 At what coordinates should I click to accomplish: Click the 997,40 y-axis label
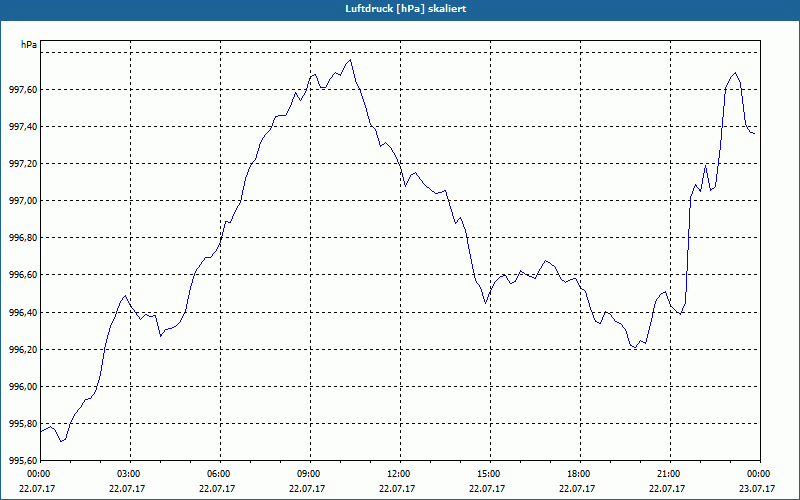click(23, 127)
